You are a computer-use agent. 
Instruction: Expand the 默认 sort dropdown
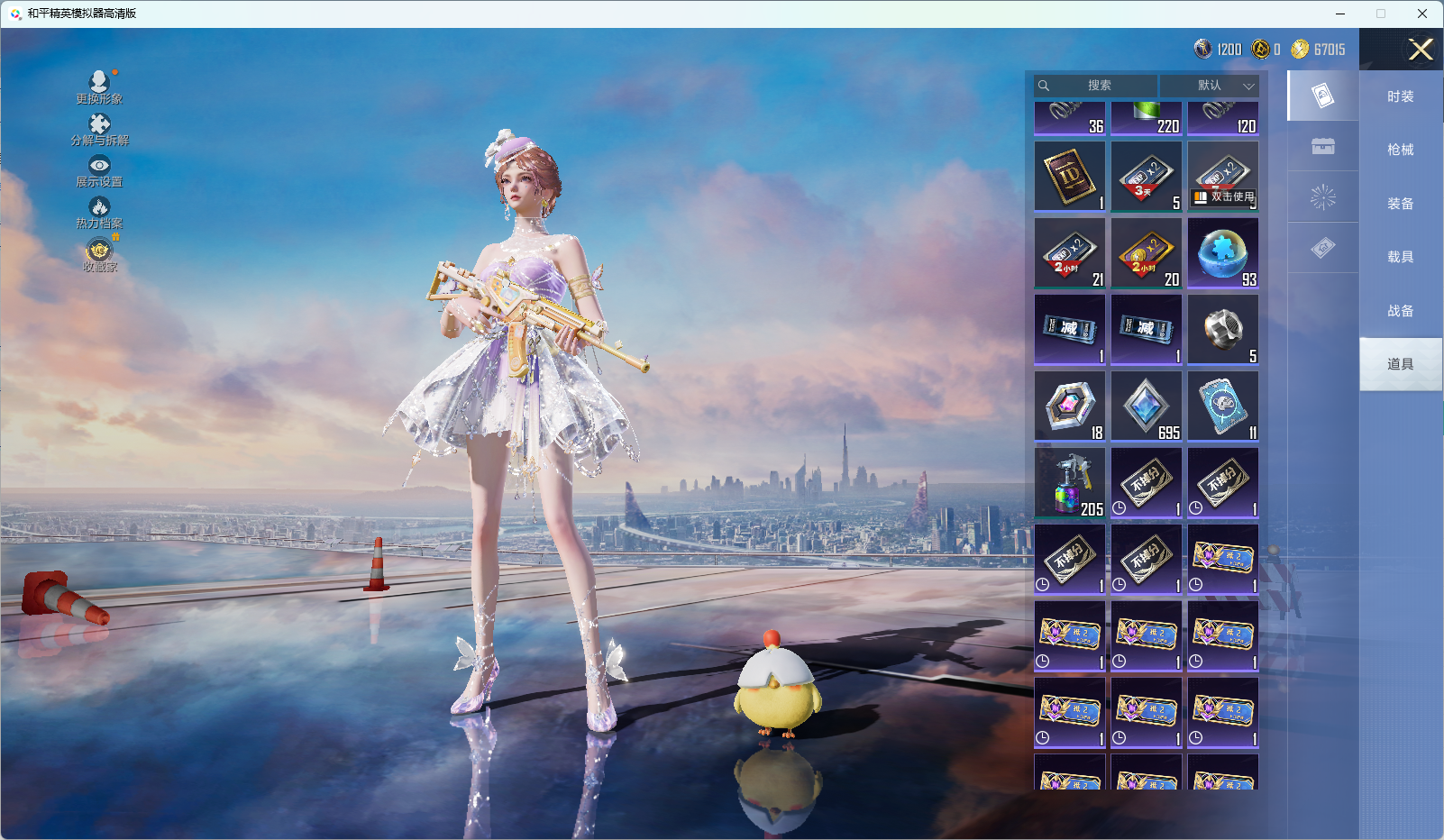pos(1210,86)
